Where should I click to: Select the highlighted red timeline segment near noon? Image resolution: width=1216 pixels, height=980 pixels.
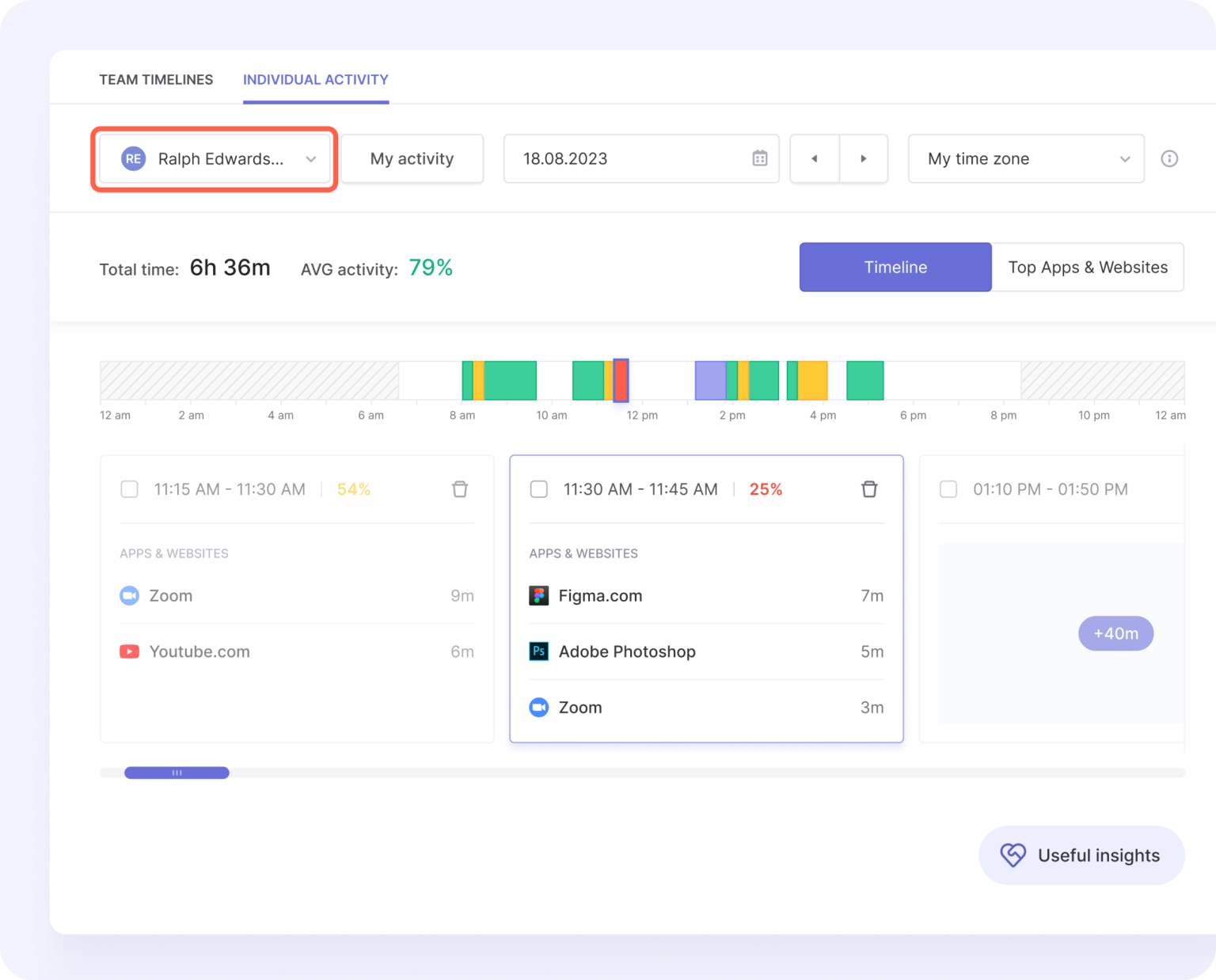[621, 380]
